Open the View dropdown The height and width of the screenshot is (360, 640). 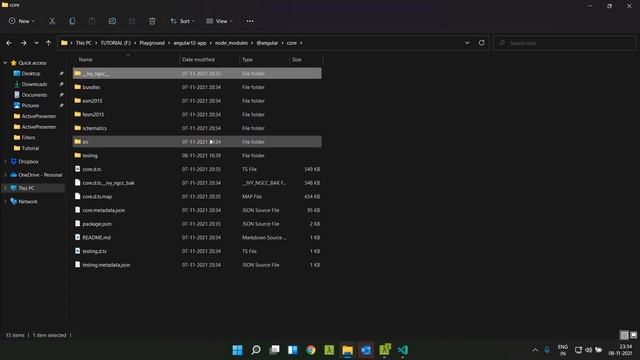pos(219,21)
